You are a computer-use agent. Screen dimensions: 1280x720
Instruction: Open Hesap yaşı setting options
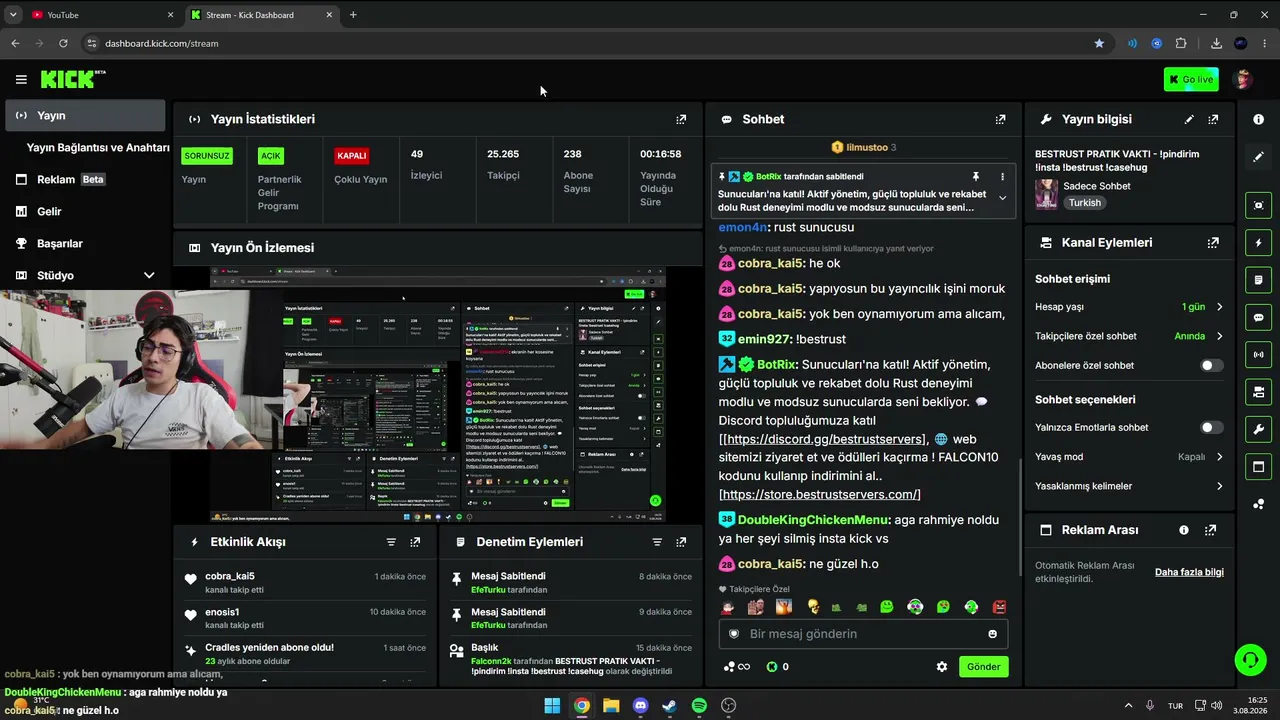(1129, 307)
